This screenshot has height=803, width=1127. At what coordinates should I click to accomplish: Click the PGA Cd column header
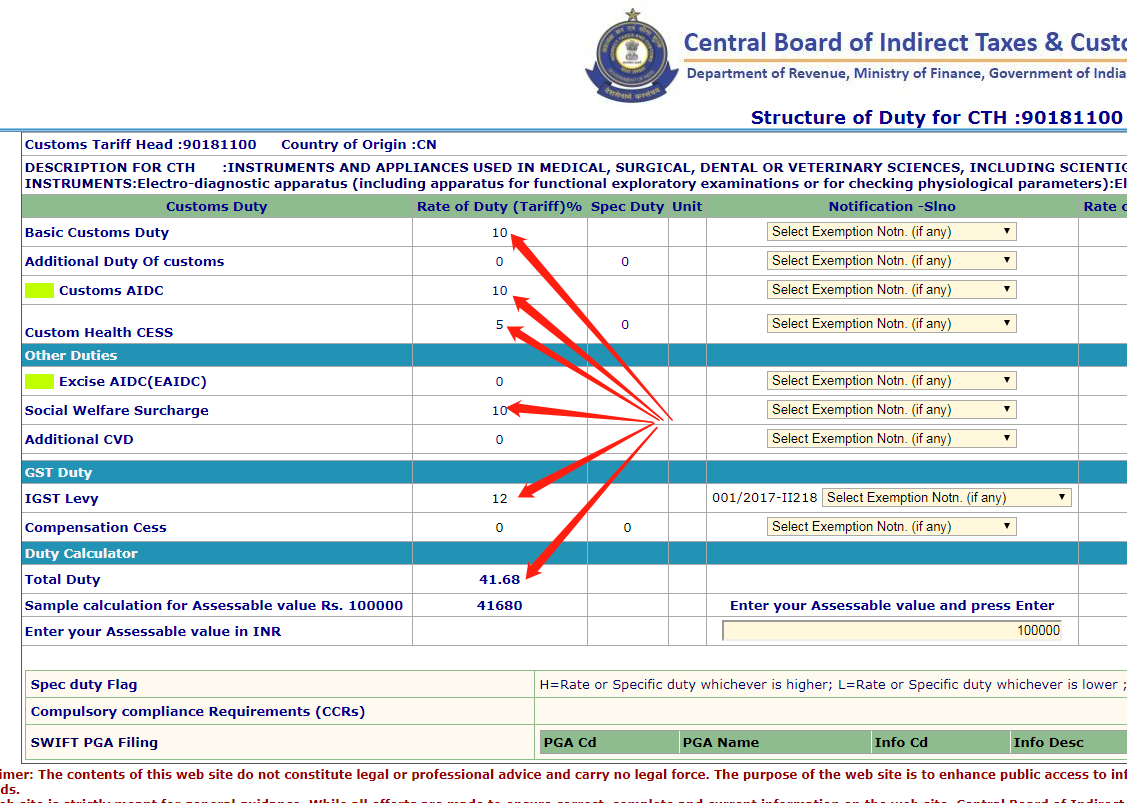(x=570, y=743)
